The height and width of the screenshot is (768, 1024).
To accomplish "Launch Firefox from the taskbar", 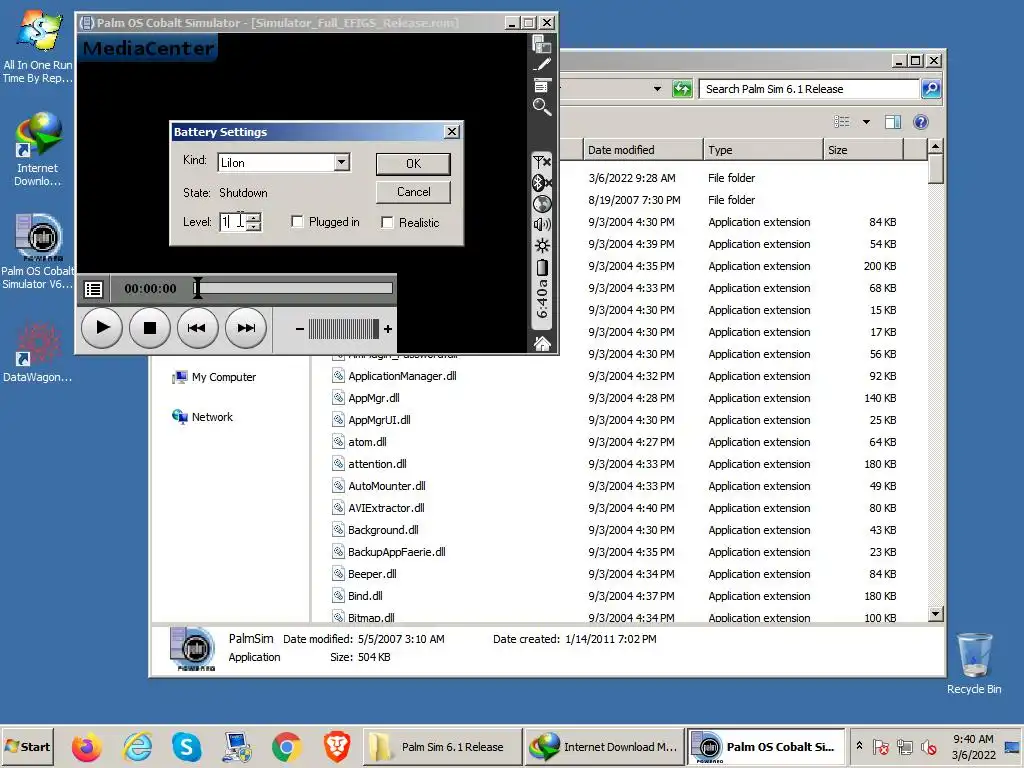I will click(x=86, y=746).
